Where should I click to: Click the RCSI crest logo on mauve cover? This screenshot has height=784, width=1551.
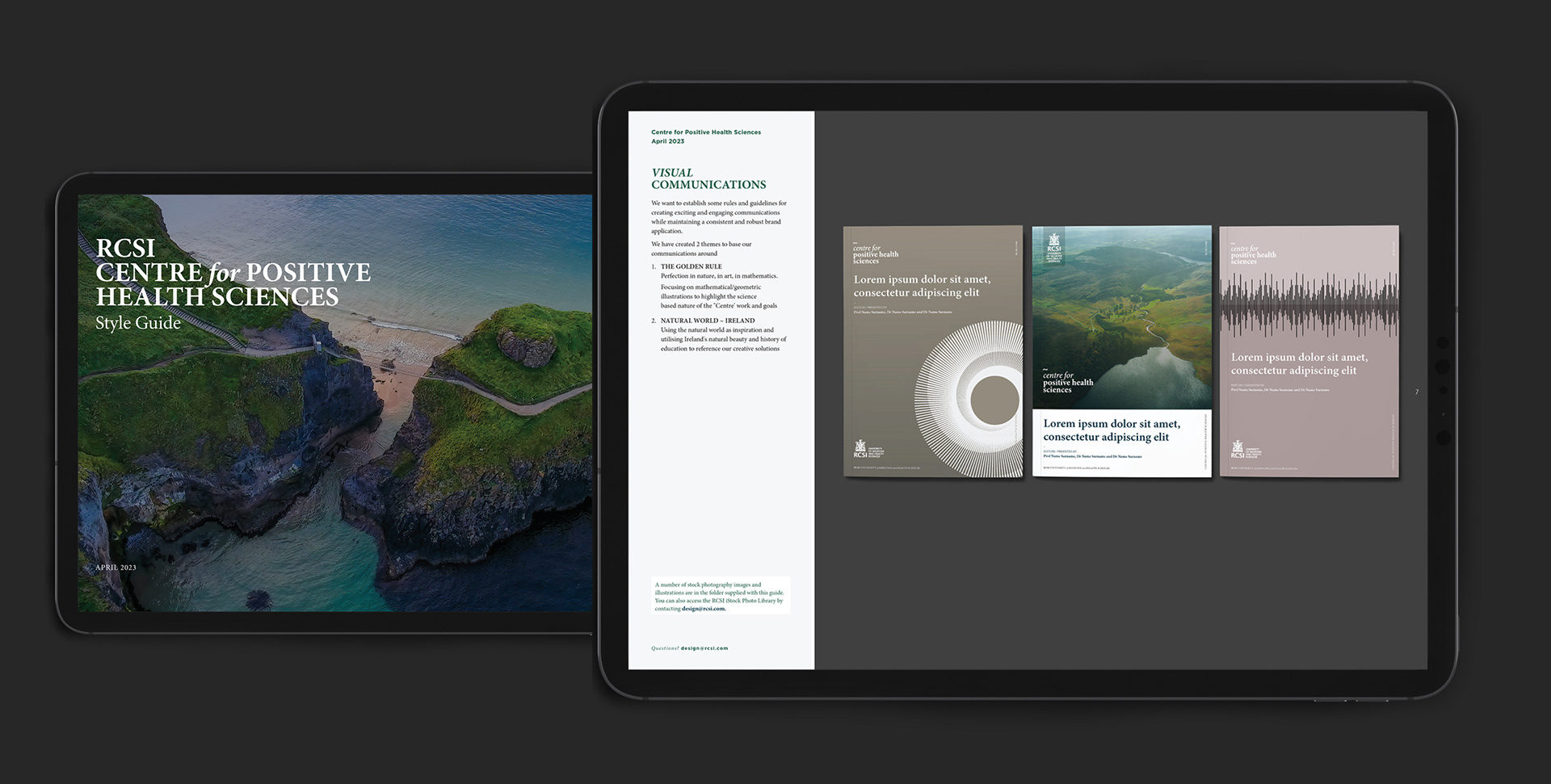[x=1246, y=449]
